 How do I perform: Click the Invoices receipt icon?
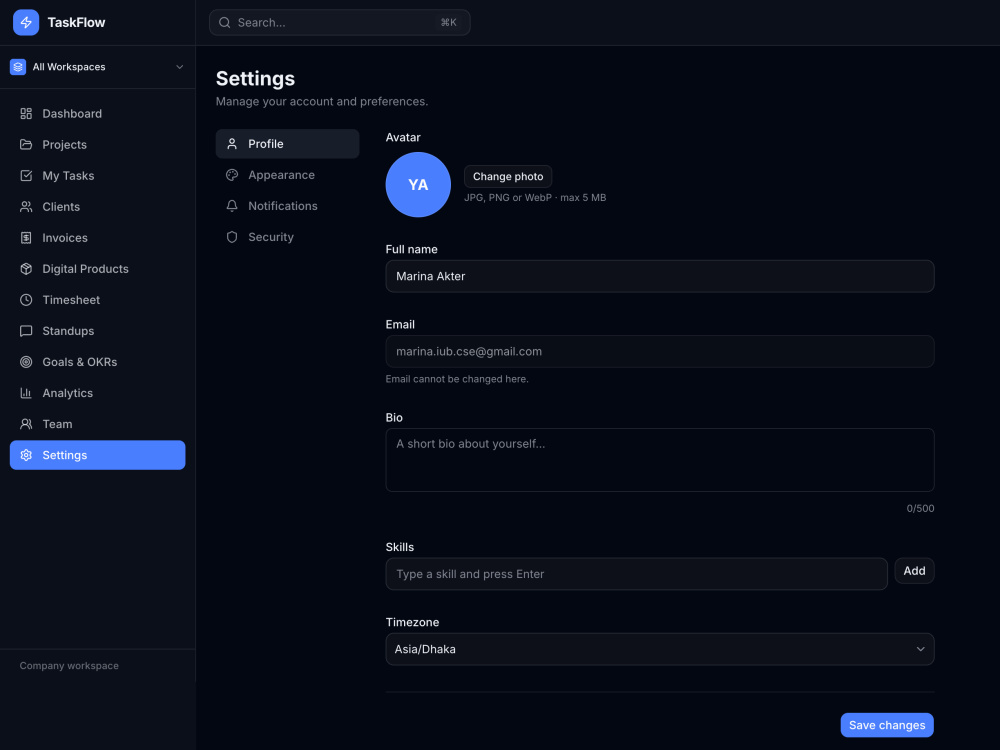point(26,238)
